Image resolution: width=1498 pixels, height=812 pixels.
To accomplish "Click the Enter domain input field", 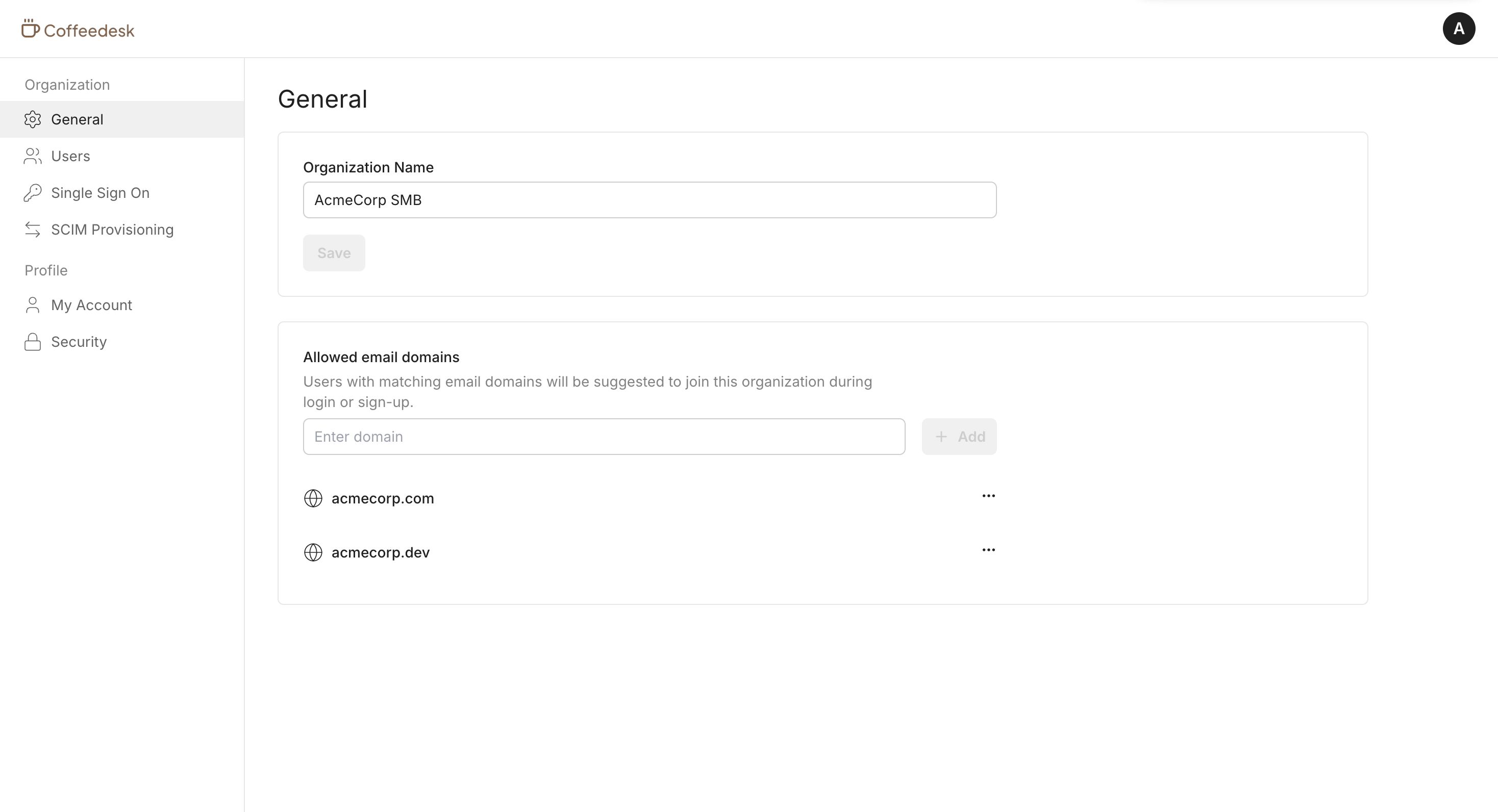I will click(603, 437).
